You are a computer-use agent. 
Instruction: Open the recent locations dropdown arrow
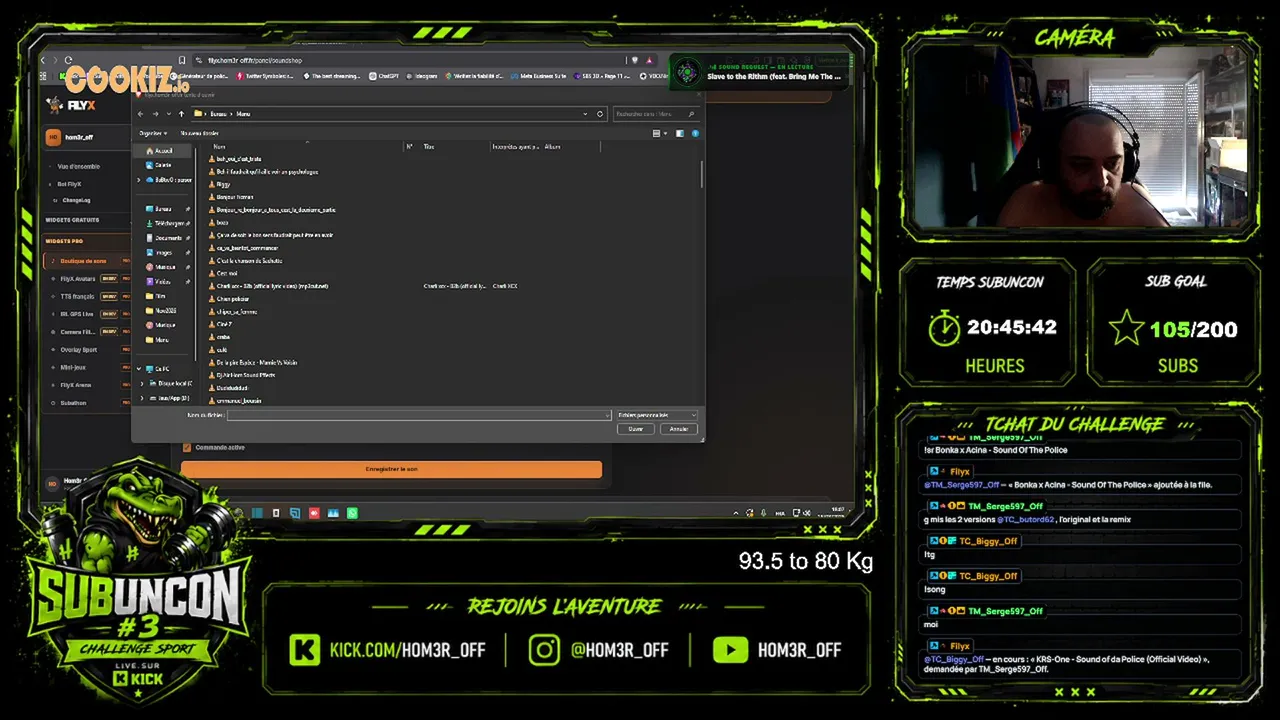[x=168, y=114]
